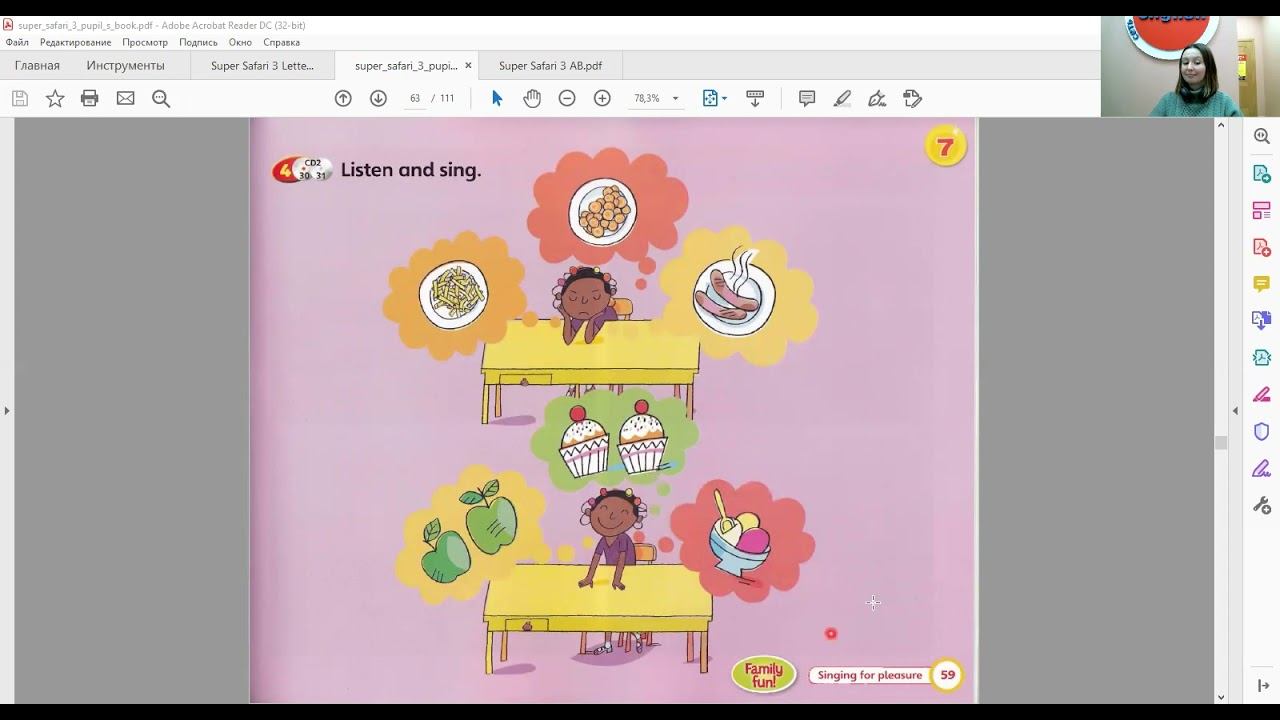
Task: Open the Справка menu
Action: pyautogui.click(x=282, y=42)
